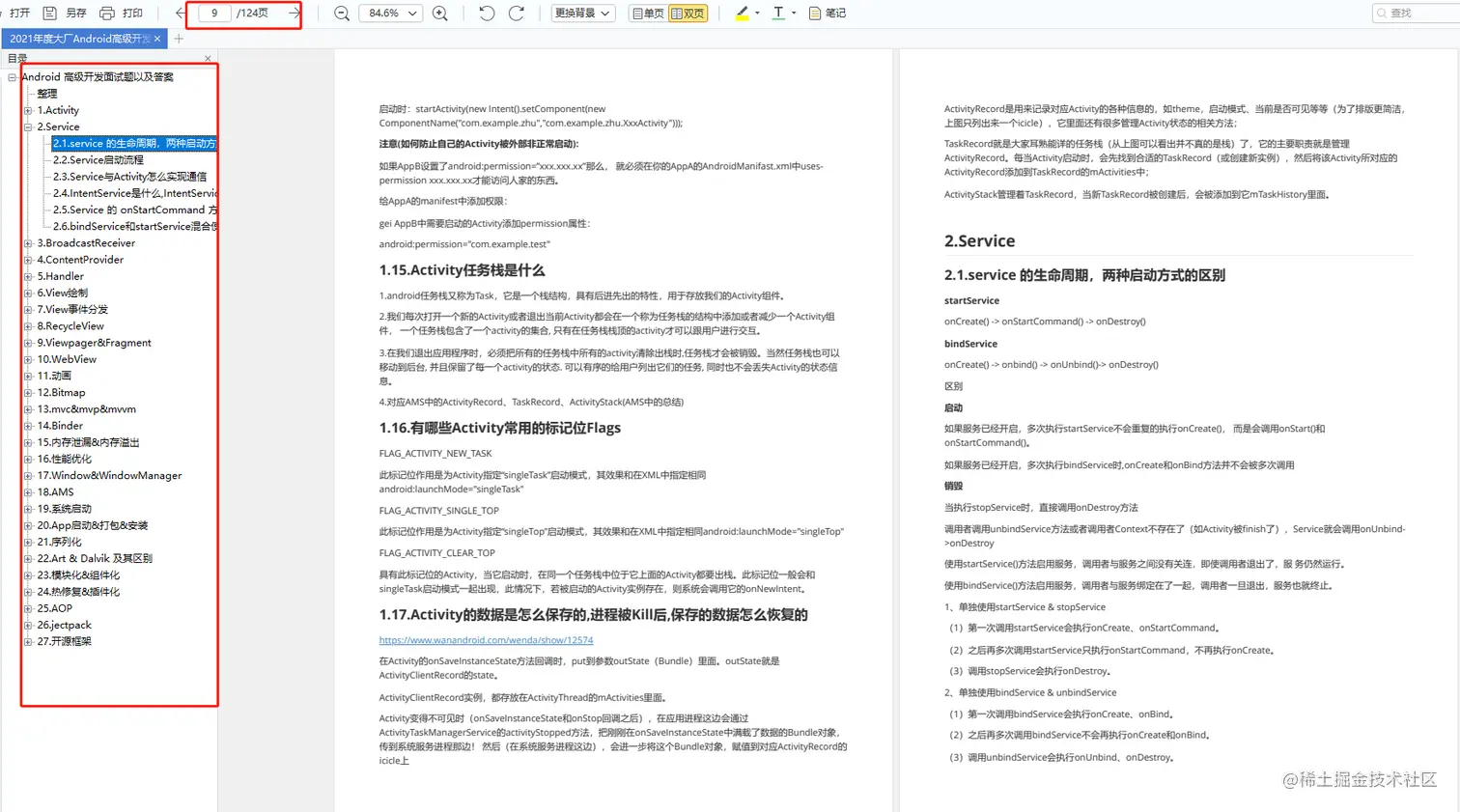Expand the 3.BroadcastReceiver node
1460x812 pixels.
[28, 243]
